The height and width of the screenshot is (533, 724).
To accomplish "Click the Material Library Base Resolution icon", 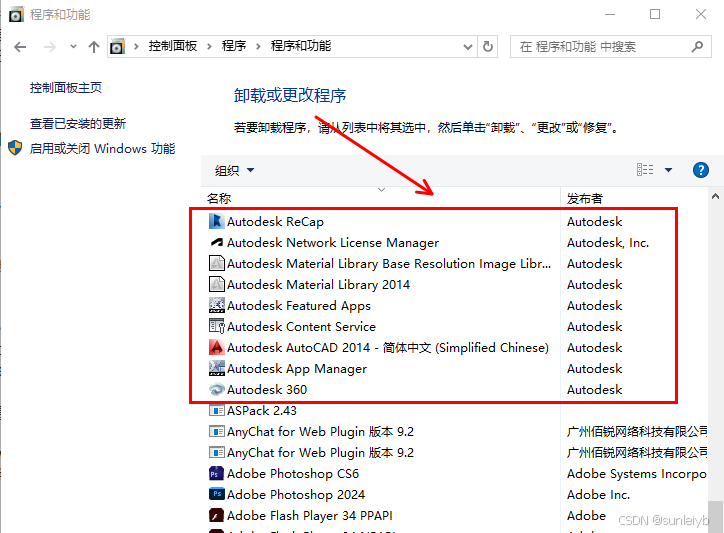I will [217, 263].
